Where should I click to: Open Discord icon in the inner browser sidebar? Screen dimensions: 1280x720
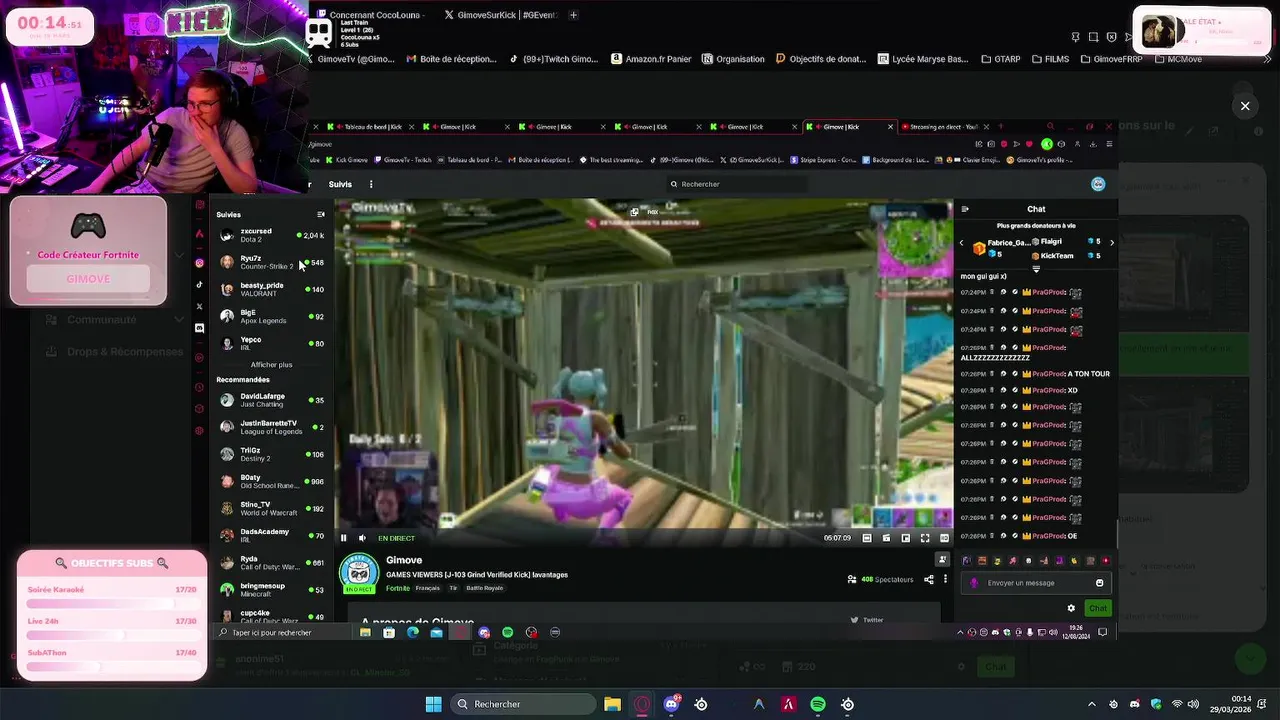click(x=200, y=328)
